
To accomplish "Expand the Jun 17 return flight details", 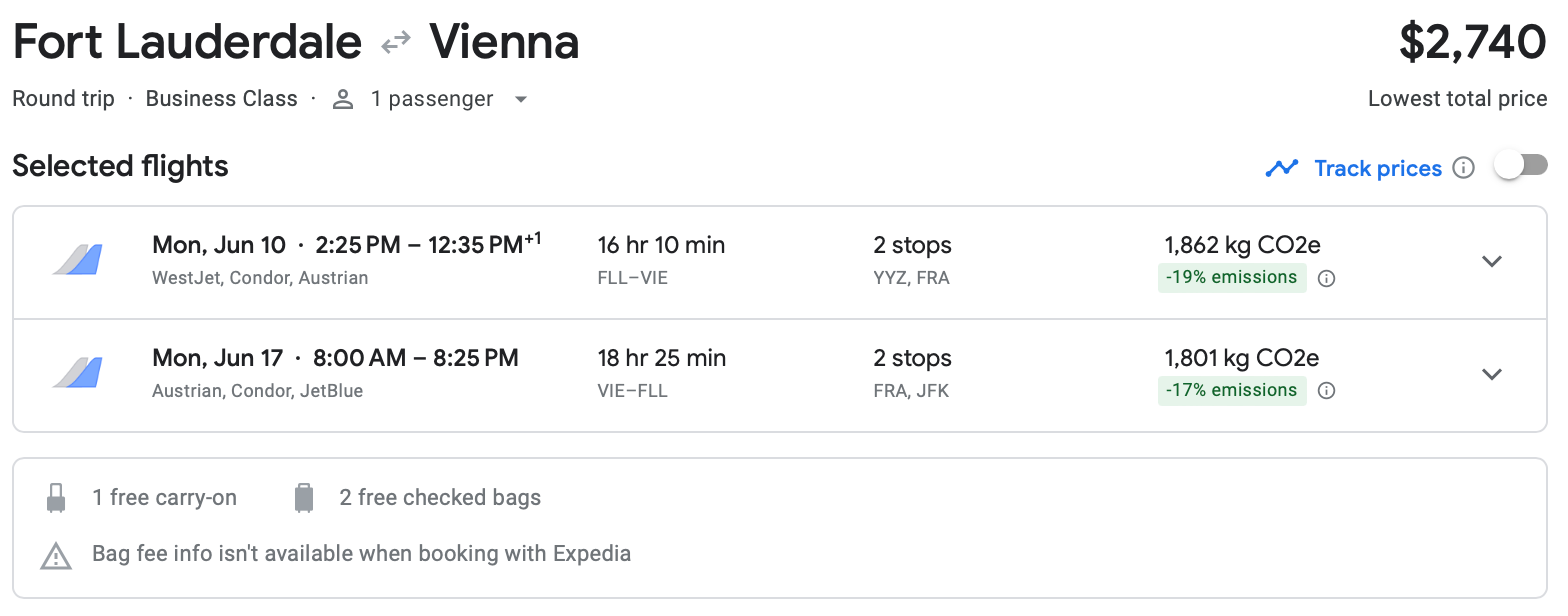I will coord(1491,374).
